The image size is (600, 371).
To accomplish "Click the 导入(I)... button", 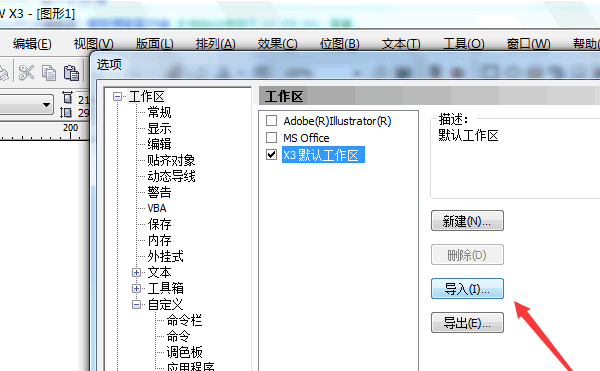I will pos(467,288).
